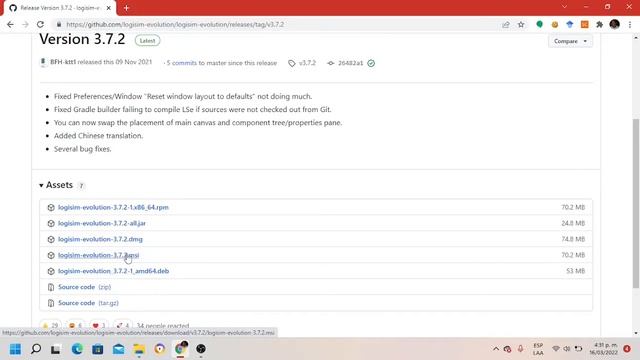The image size is (640, 360).
Task: Open taskbar Search
Action: 36,349
